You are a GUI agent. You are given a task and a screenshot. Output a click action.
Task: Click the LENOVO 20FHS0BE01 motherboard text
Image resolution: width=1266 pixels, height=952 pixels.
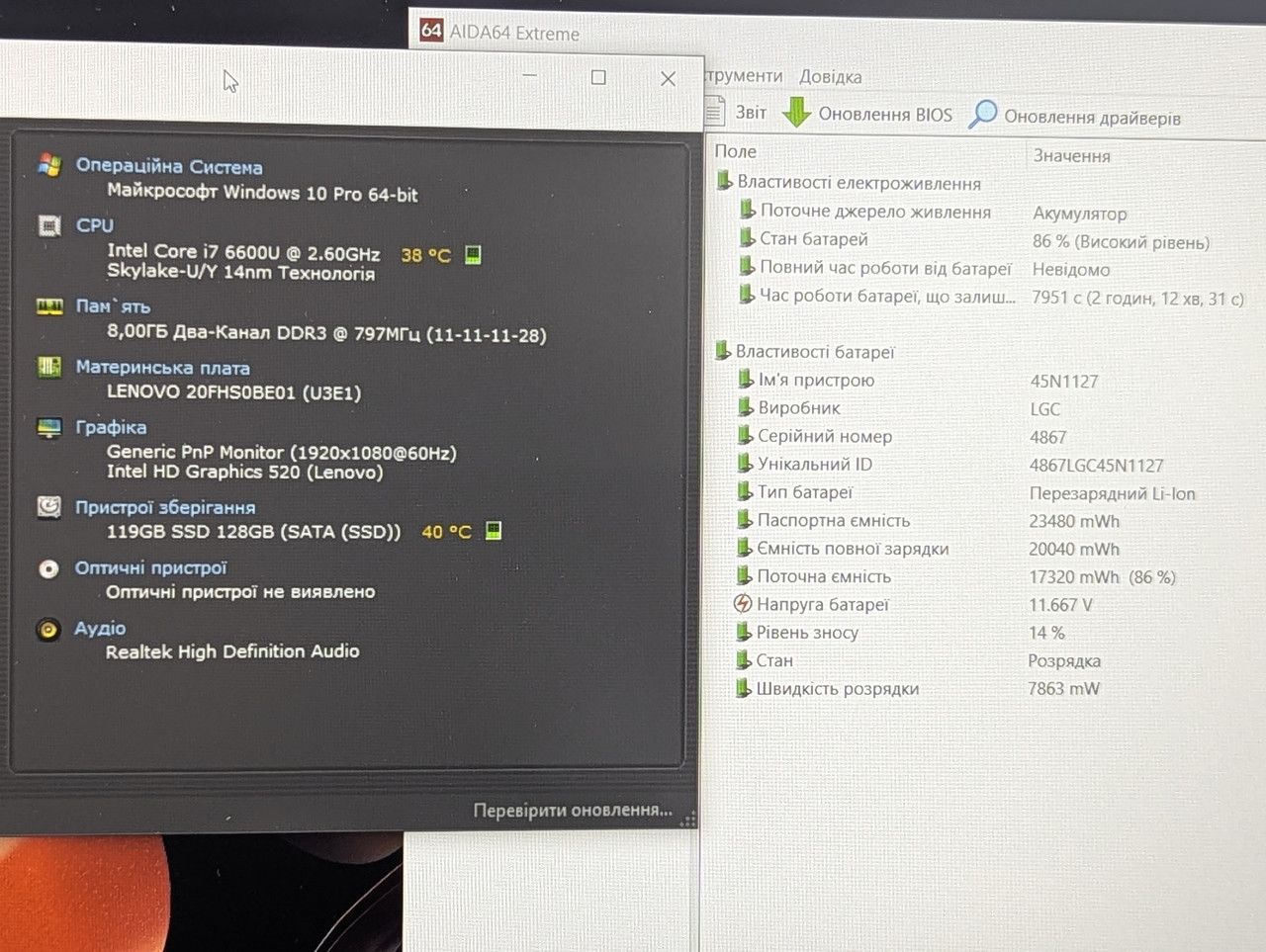[x=233, y=392]
